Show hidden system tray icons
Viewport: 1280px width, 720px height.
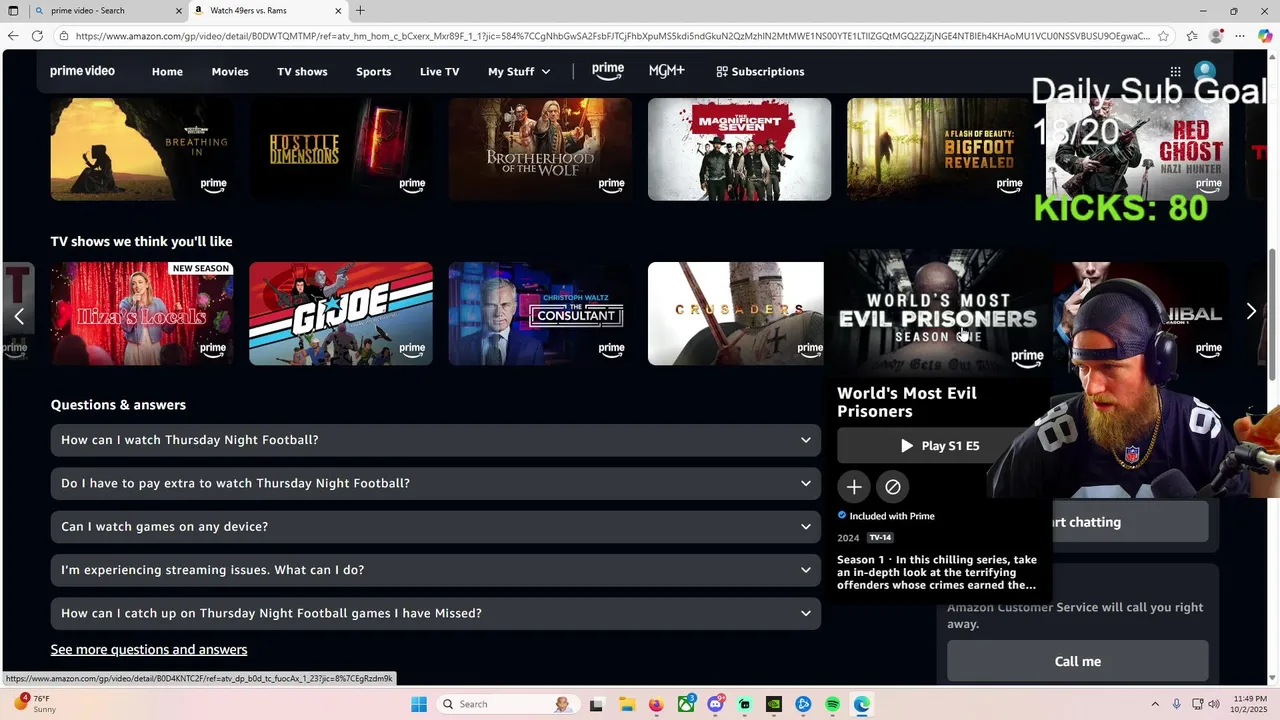click(1153, 704)
